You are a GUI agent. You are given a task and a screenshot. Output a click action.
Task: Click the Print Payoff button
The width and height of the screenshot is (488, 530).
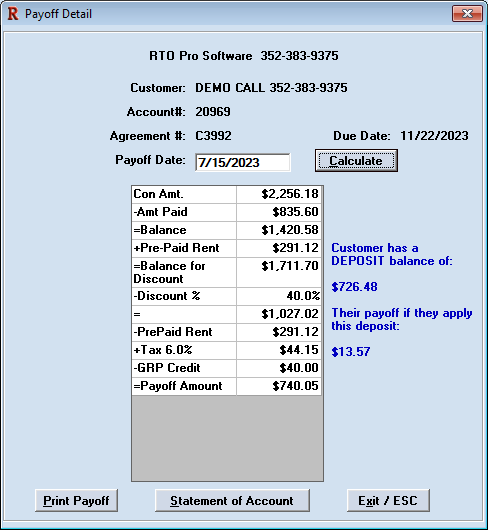point(76,500)
